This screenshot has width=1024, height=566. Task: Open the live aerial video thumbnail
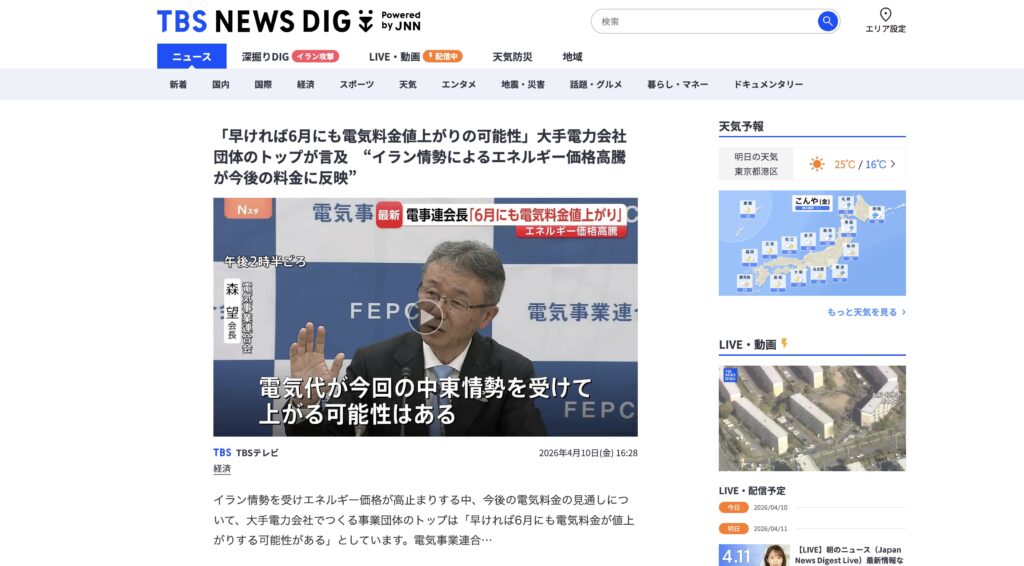click(x=812, y=418)
